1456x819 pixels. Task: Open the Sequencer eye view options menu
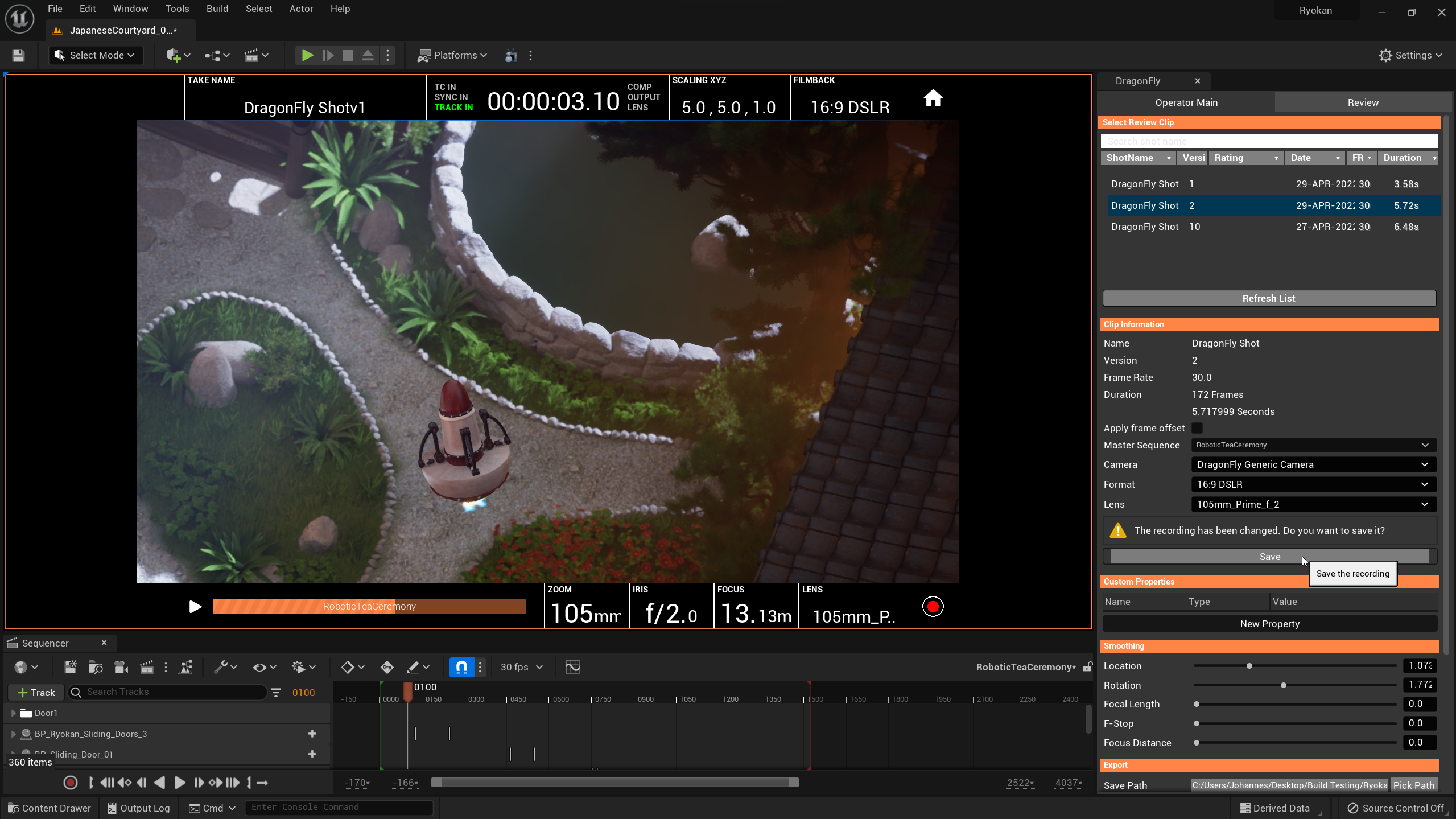click(265, 667)
